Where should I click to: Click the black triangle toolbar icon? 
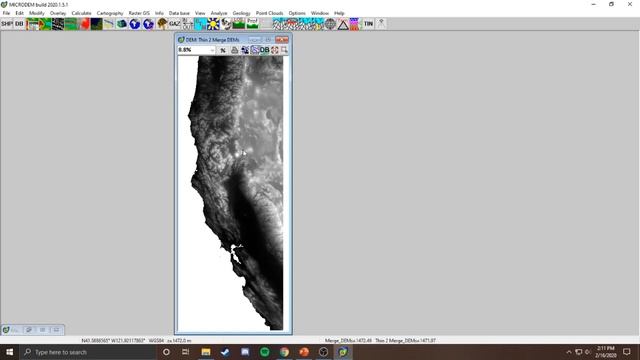click(x=343, y=24)
